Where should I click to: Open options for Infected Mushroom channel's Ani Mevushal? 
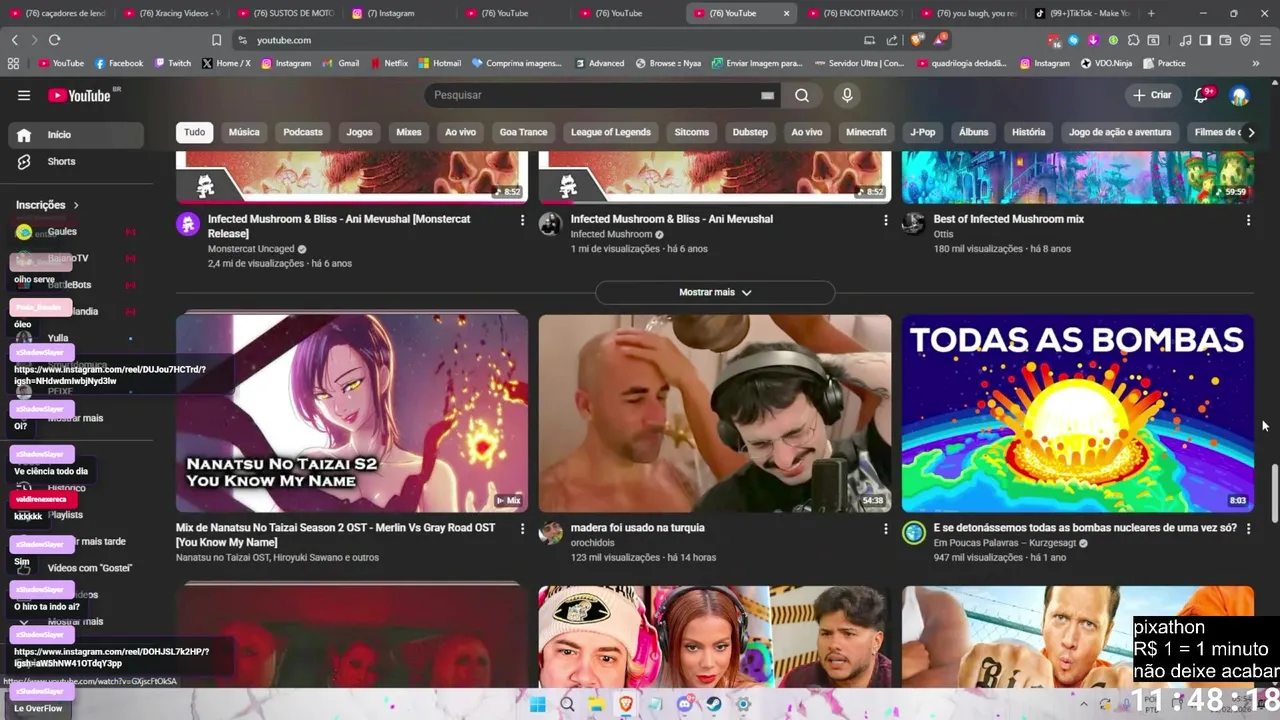pyautogui.click(x=885, y=219)
